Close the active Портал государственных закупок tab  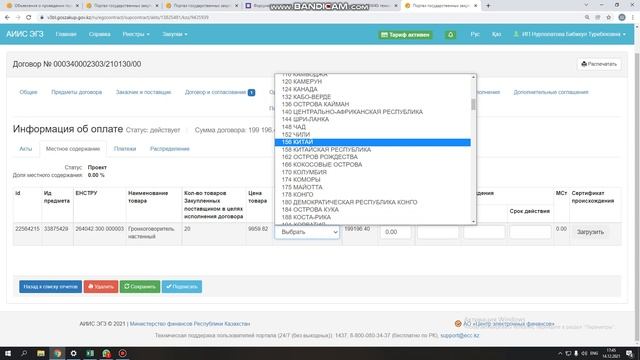tap(476, 6)
